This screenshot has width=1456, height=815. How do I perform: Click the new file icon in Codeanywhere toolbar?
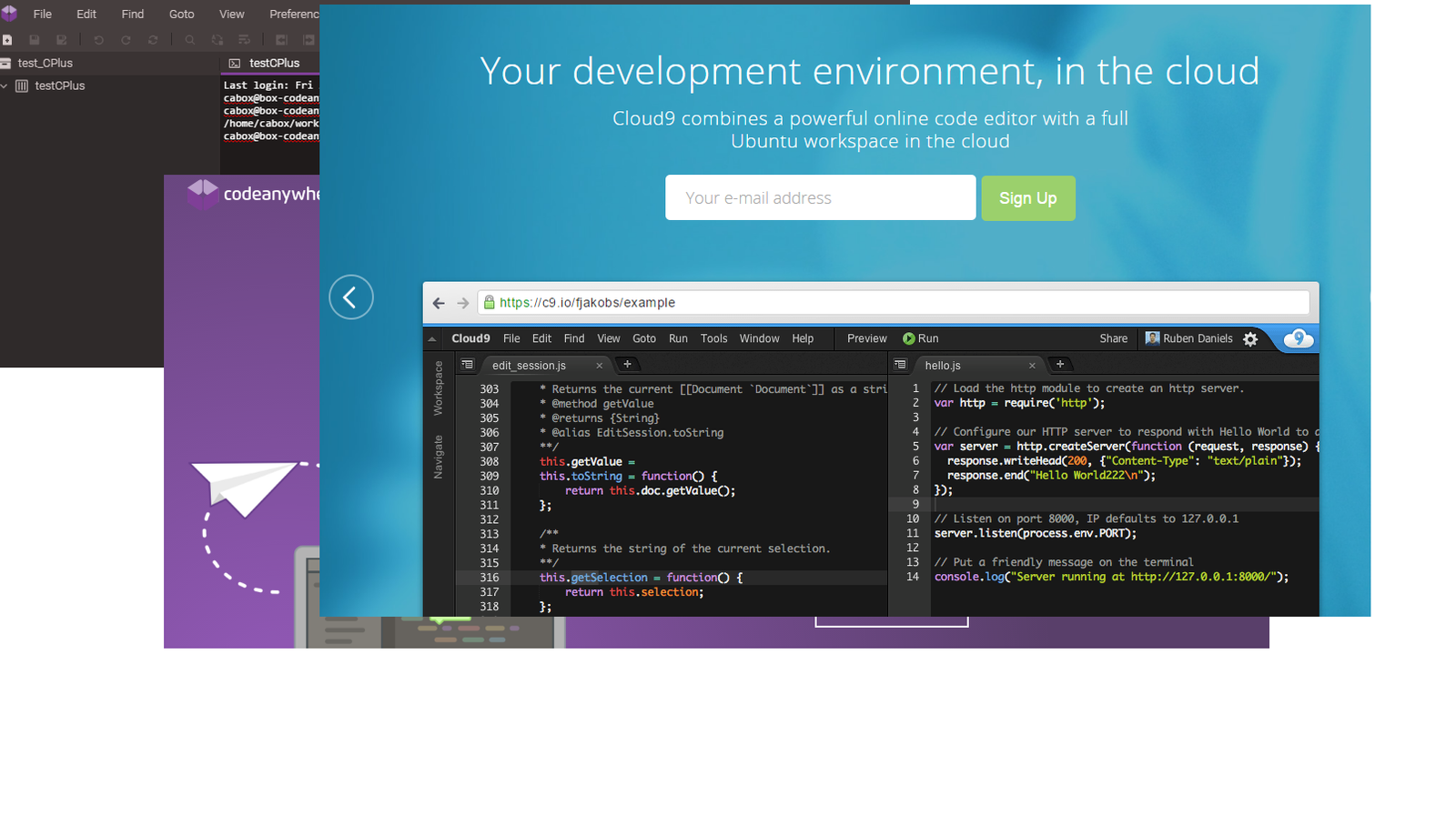[x=7, y=40]
